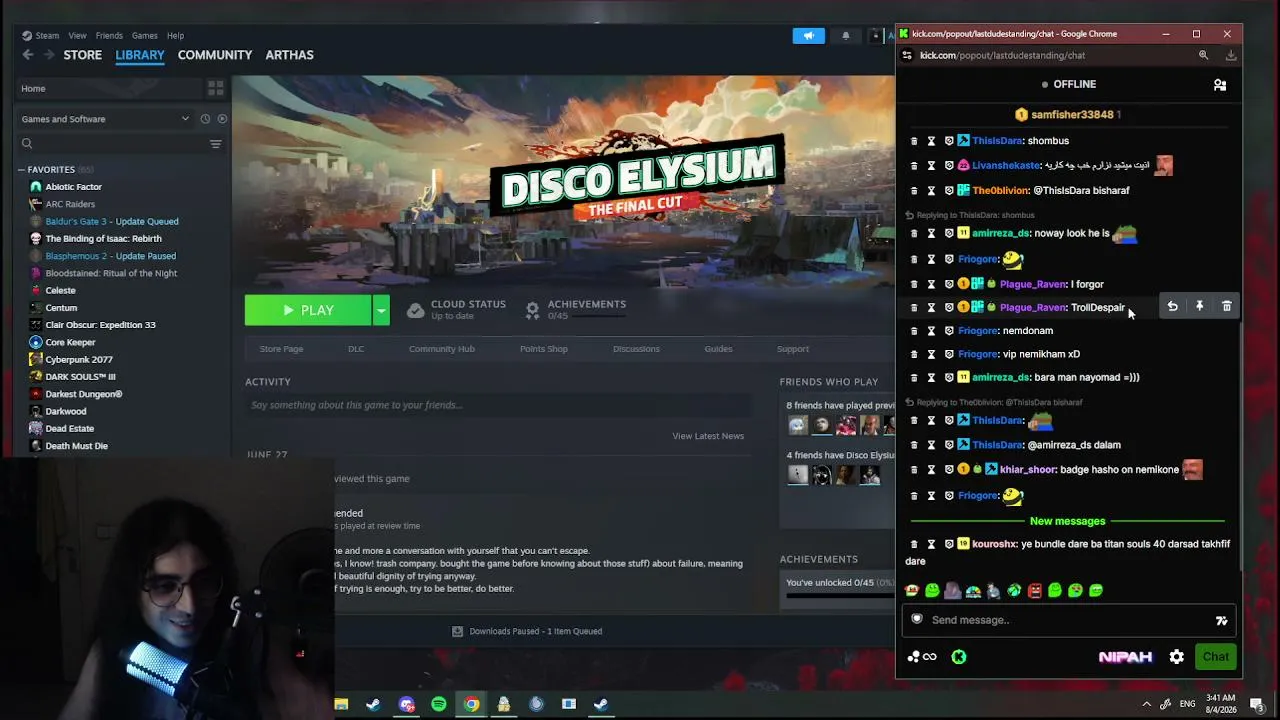Open Kick chat settings gear
This screenshot has height=720, width=1280.
coord(1177,657)
